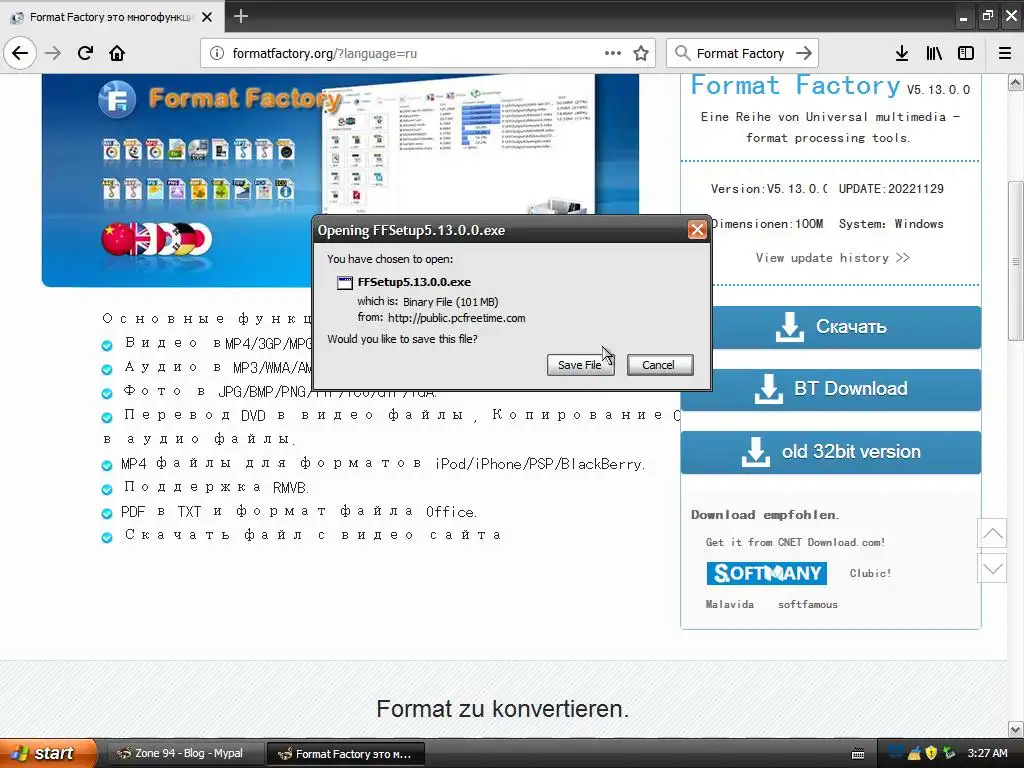Viewport: 1024px width, 768px height.
Task: Click the Format Factory logo icon in banner
Action: pos(117,99)
